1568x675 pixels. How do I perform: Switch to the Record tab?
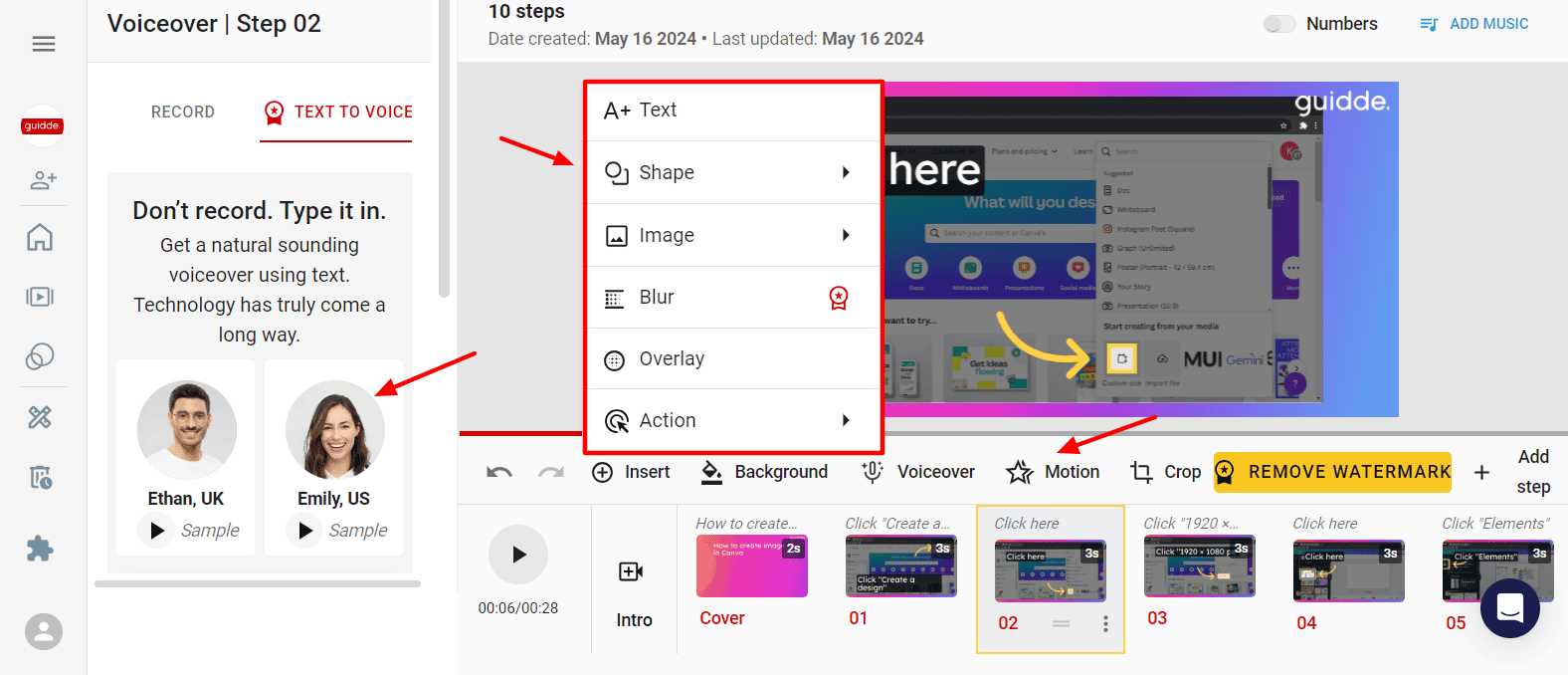(183, 112)
